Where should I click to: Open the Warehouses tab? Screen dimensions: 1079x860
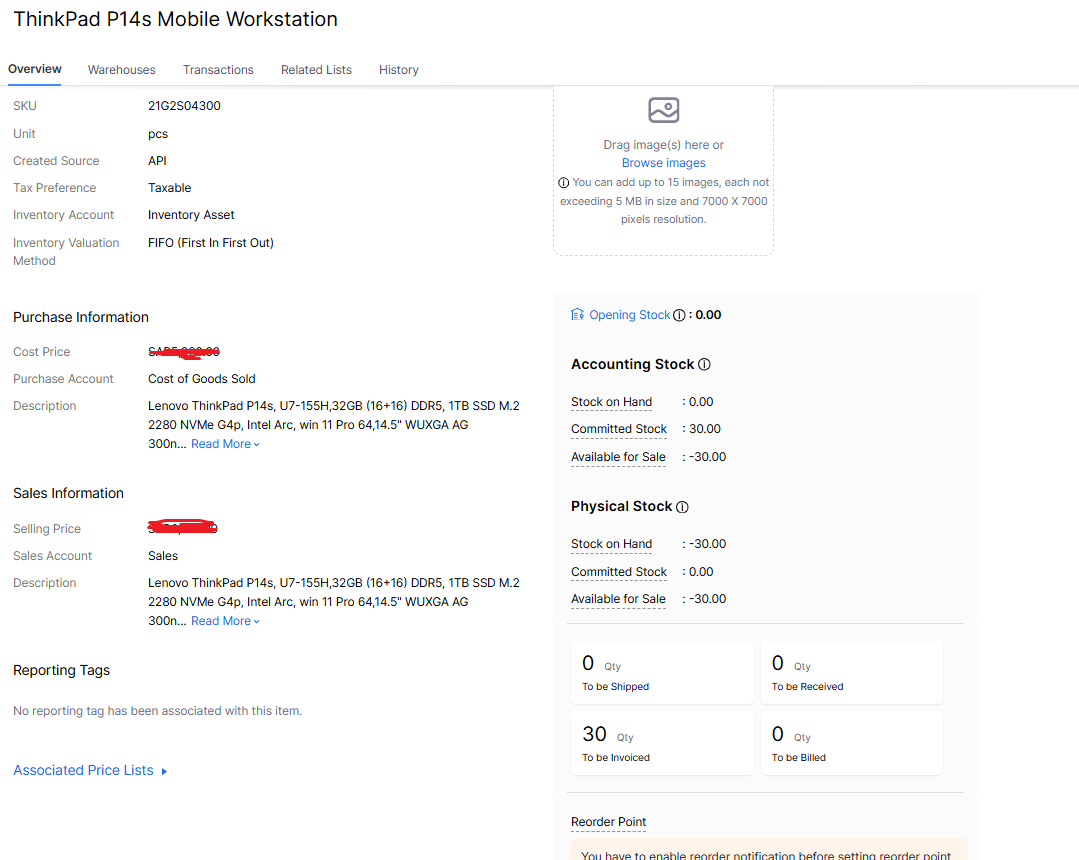(x=122, y=69)
